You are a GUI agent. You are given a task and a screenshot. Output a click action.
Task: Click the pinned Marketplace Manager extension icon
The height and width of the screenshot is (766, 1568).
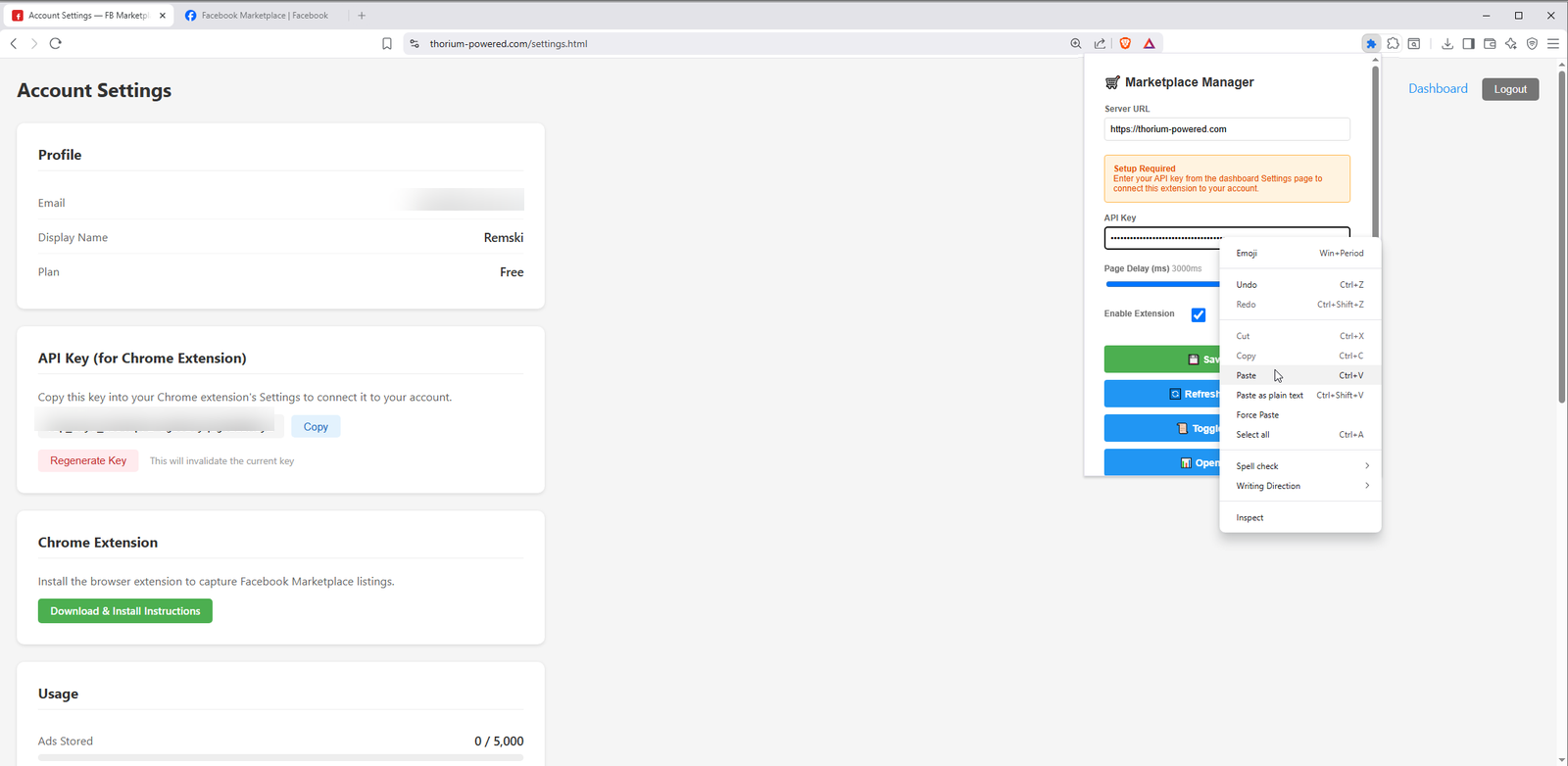coord(1371,43)
